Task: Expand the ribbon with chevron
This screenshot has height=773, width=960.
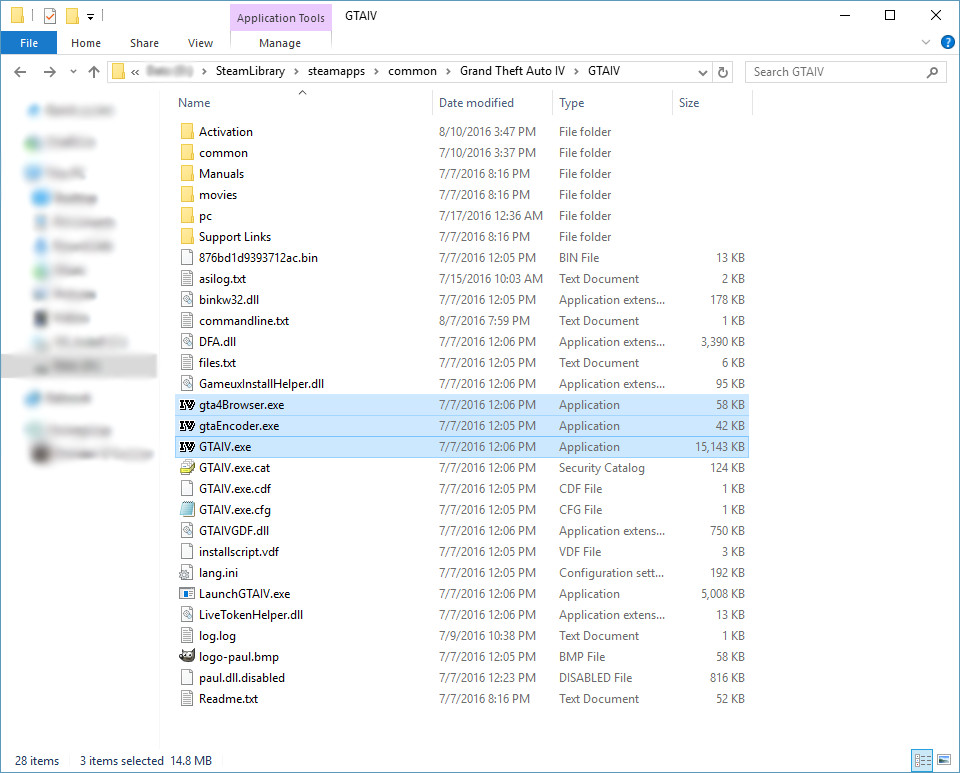Action: (x=926, y=42)
